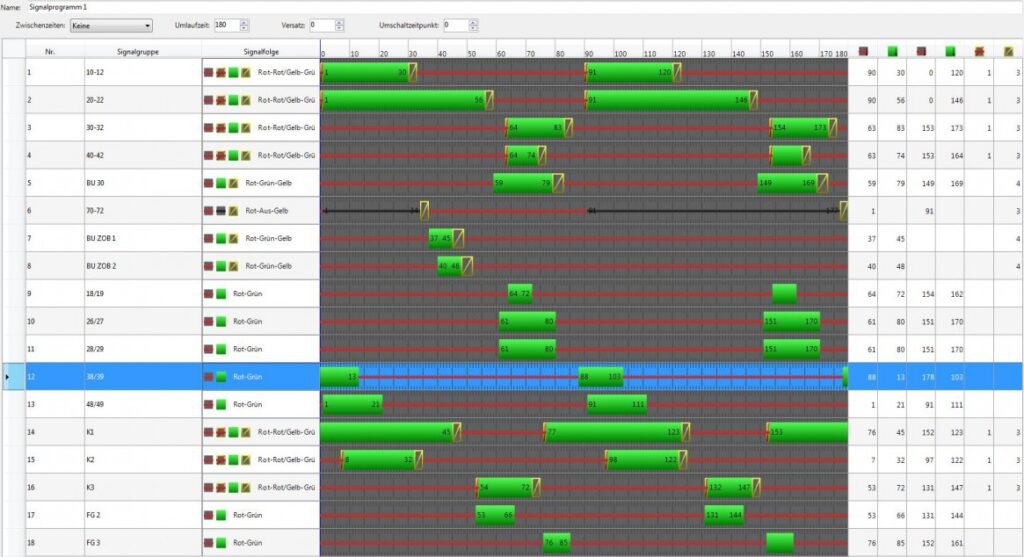Image resolution: width=1024 pixels, height=557 pixels.
Task: Click the red state icon in row 10-12
Action: (x=208, y=72)
